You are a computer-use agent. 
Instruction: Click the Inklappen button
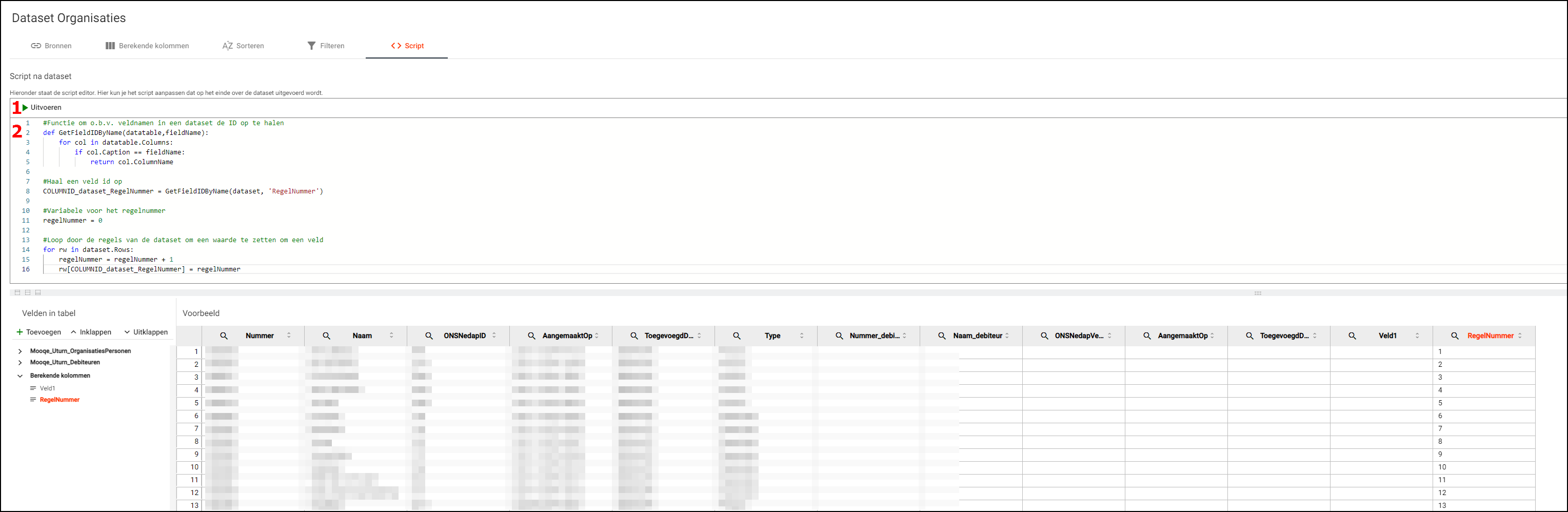pos(91,332)
